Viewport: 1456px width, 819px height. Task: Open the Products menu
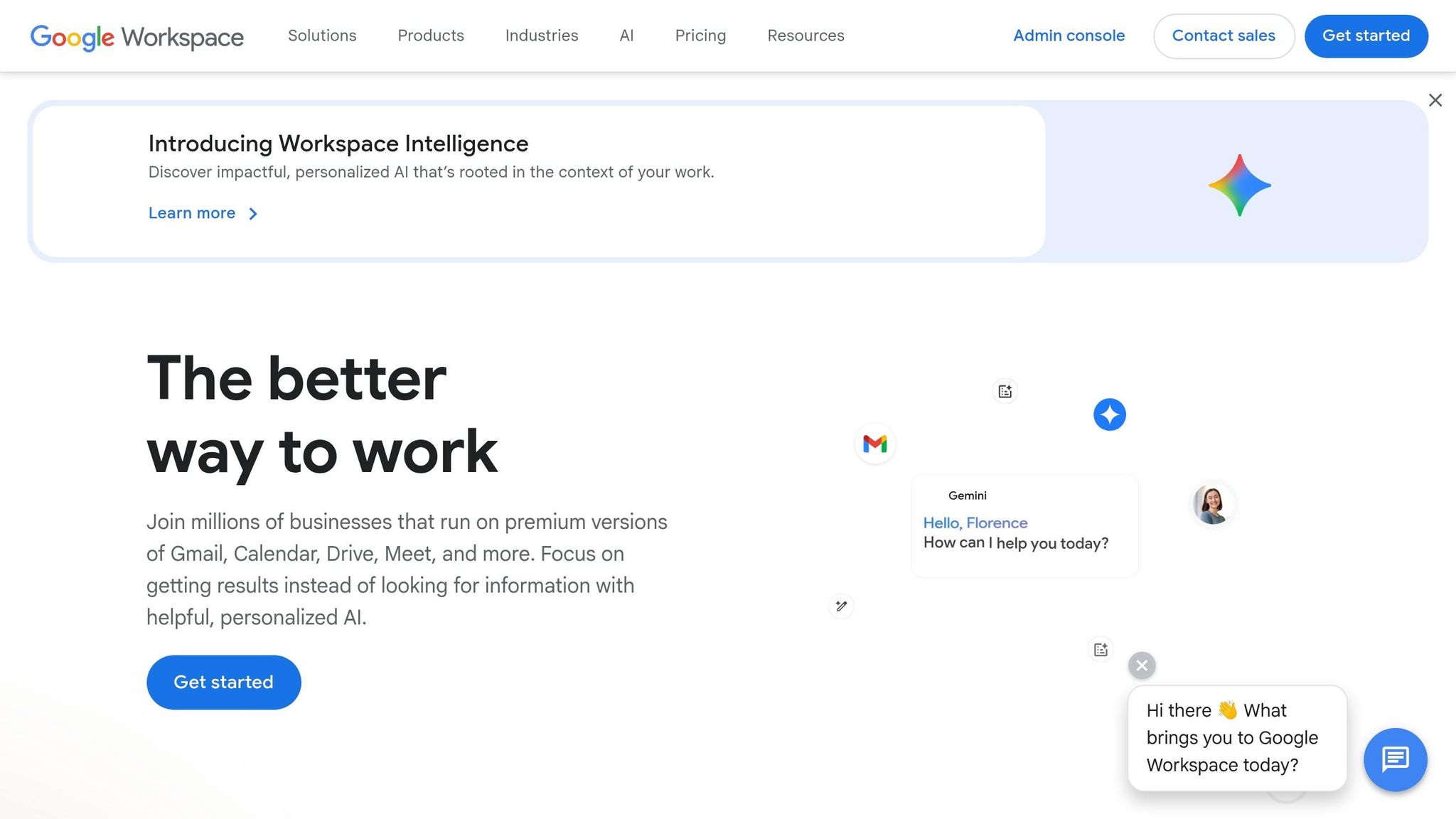click(430, 36)
